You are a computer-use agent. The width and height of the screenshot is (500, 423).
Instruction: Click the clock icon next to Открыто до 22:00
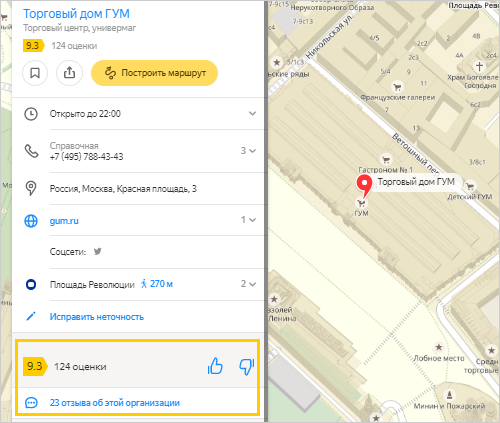pos(31,114)
